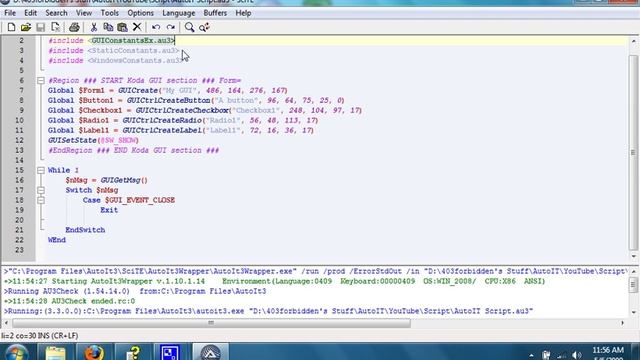
Task: Open the View menu
Action: coord(84,13)
